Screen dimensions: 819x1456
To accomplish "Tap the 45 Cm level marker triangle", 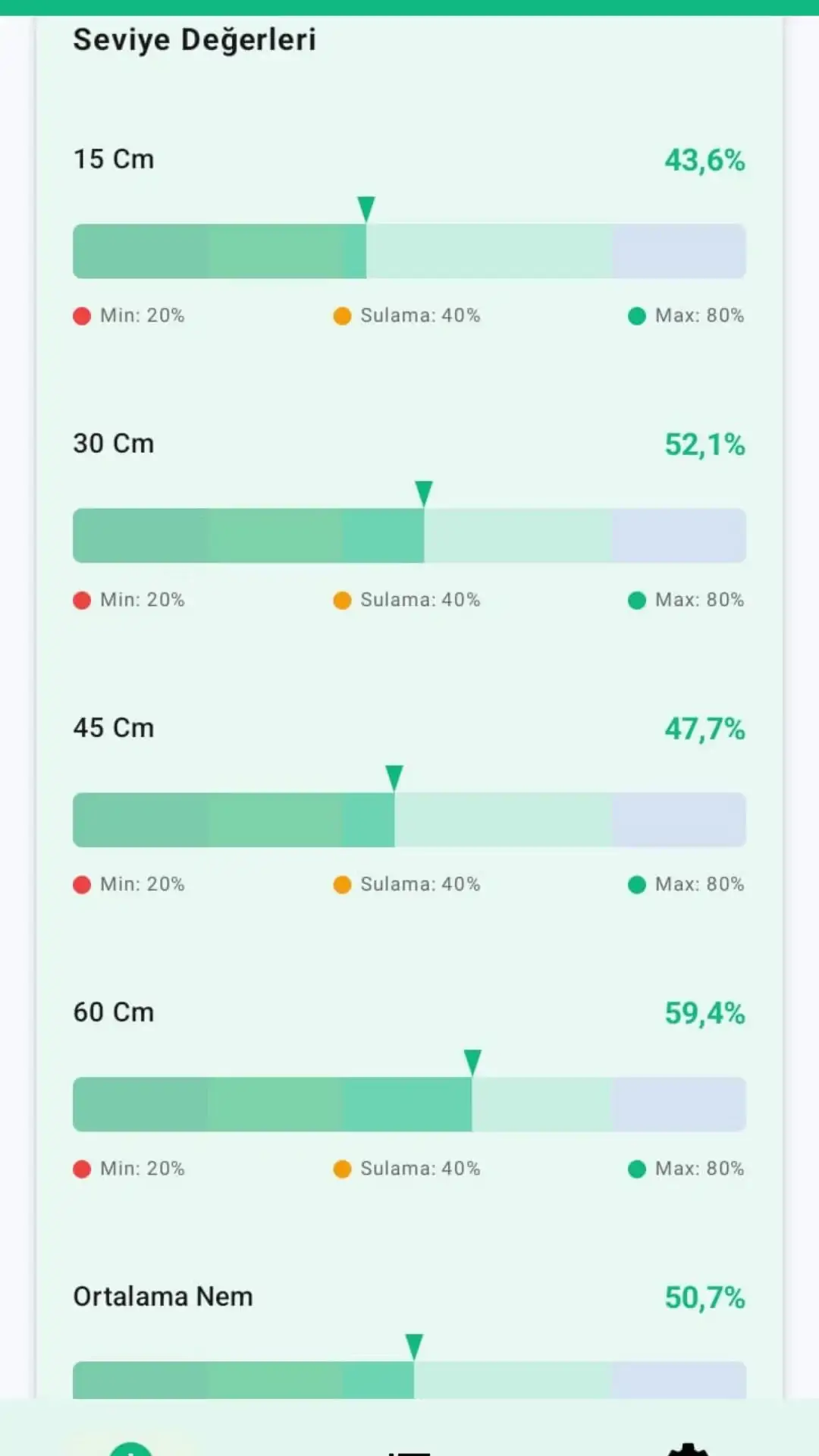I will coord(394,778).
